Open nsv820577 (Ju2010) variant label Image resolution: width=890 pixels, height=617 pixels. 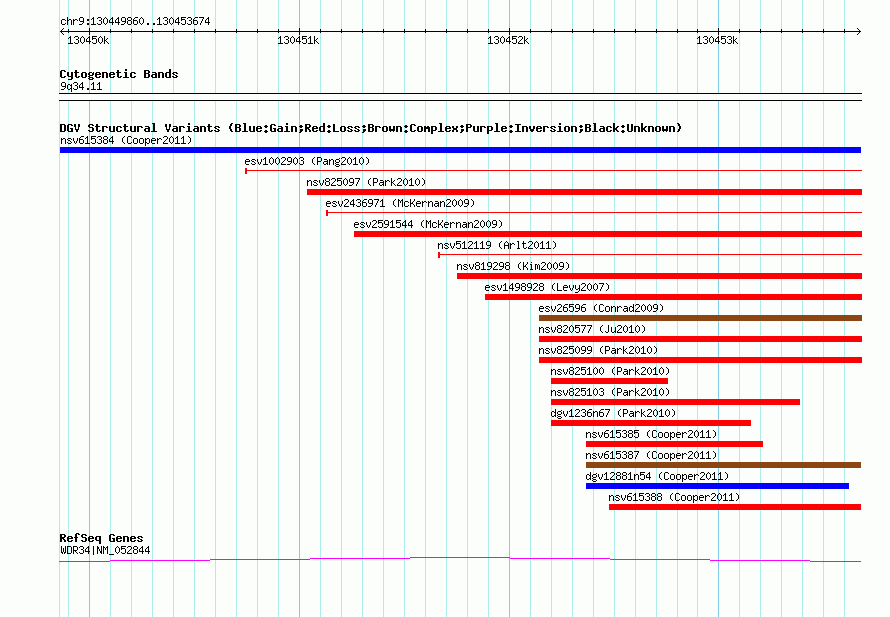pos(592,329)
